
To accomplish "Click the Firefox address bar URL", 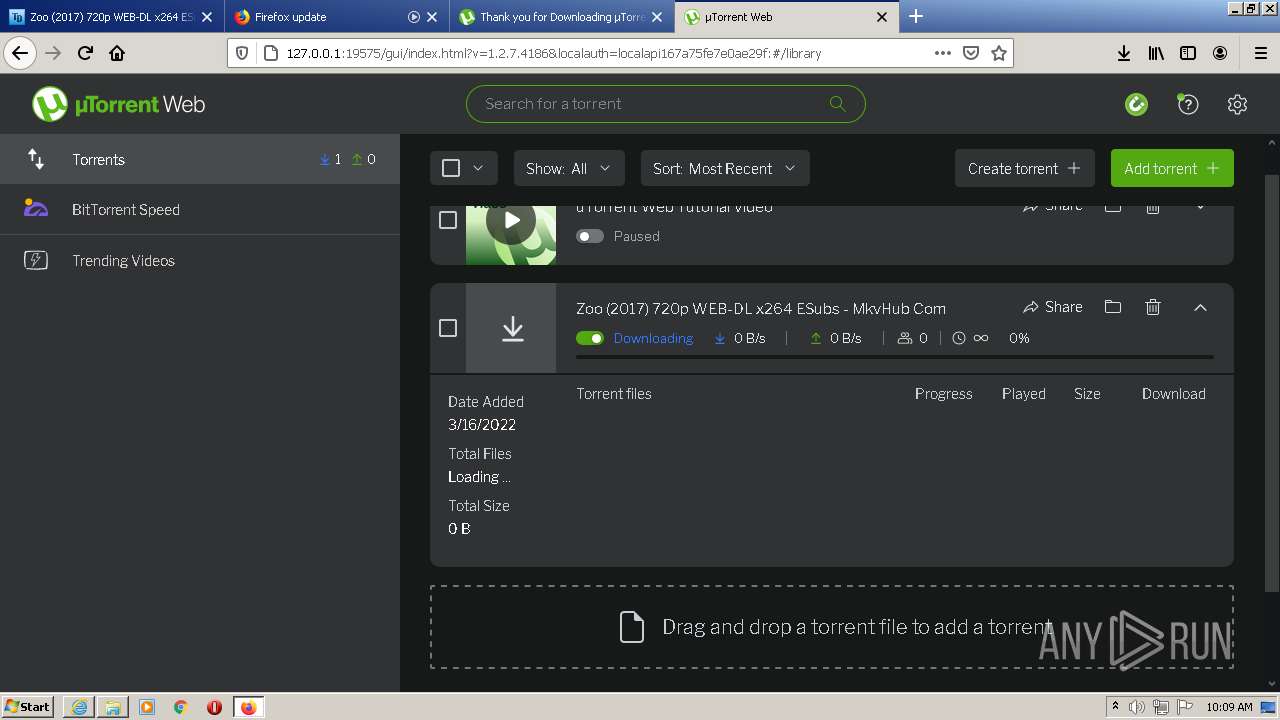I will [x=553, y=53].
